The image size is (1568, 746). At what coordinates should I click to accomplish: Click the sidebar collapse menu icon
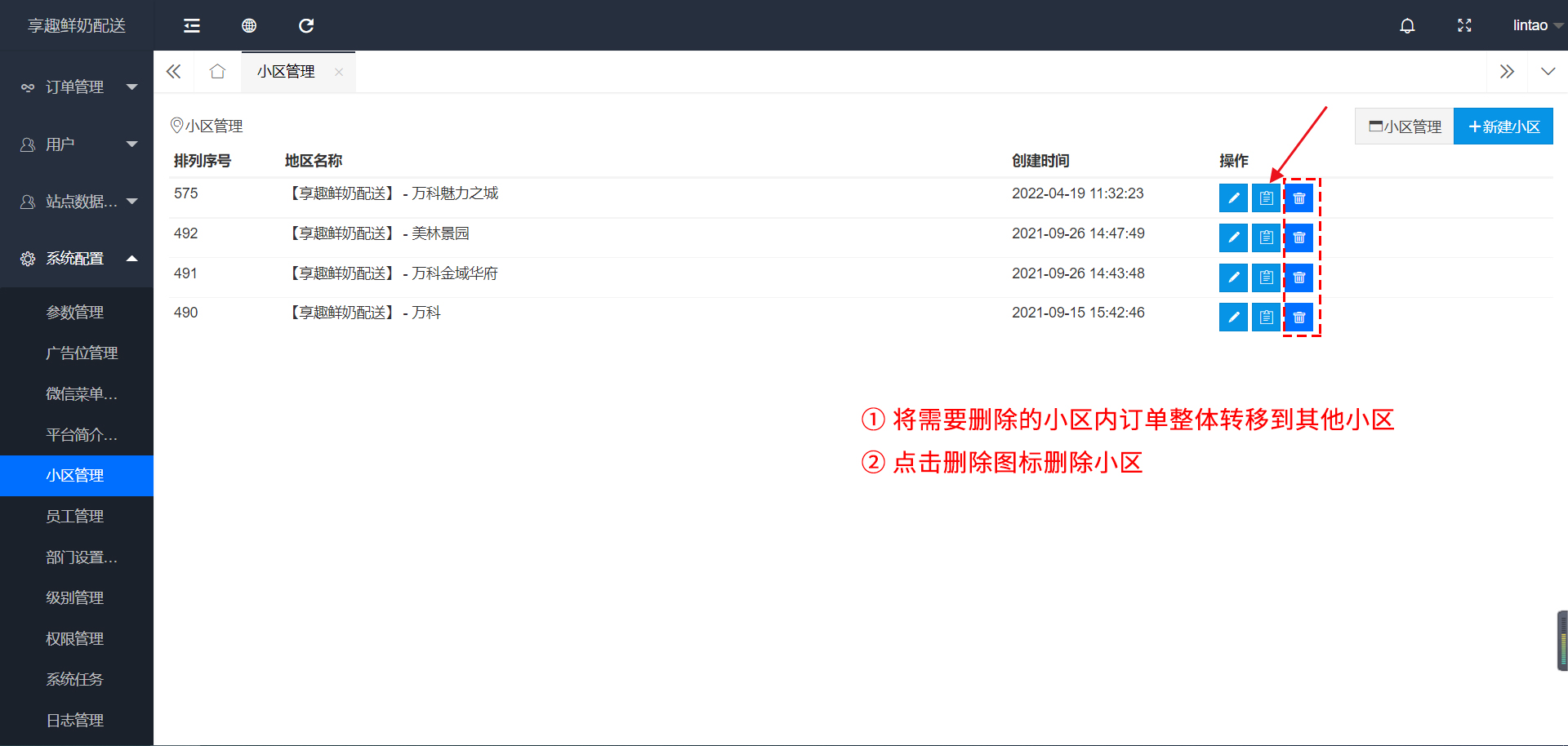[192, 26]
